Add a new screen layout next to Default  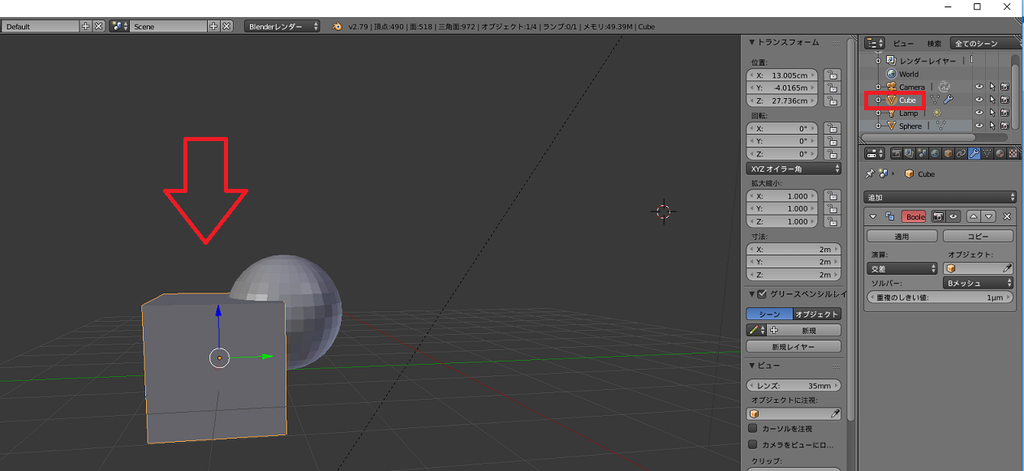point(86,26)
